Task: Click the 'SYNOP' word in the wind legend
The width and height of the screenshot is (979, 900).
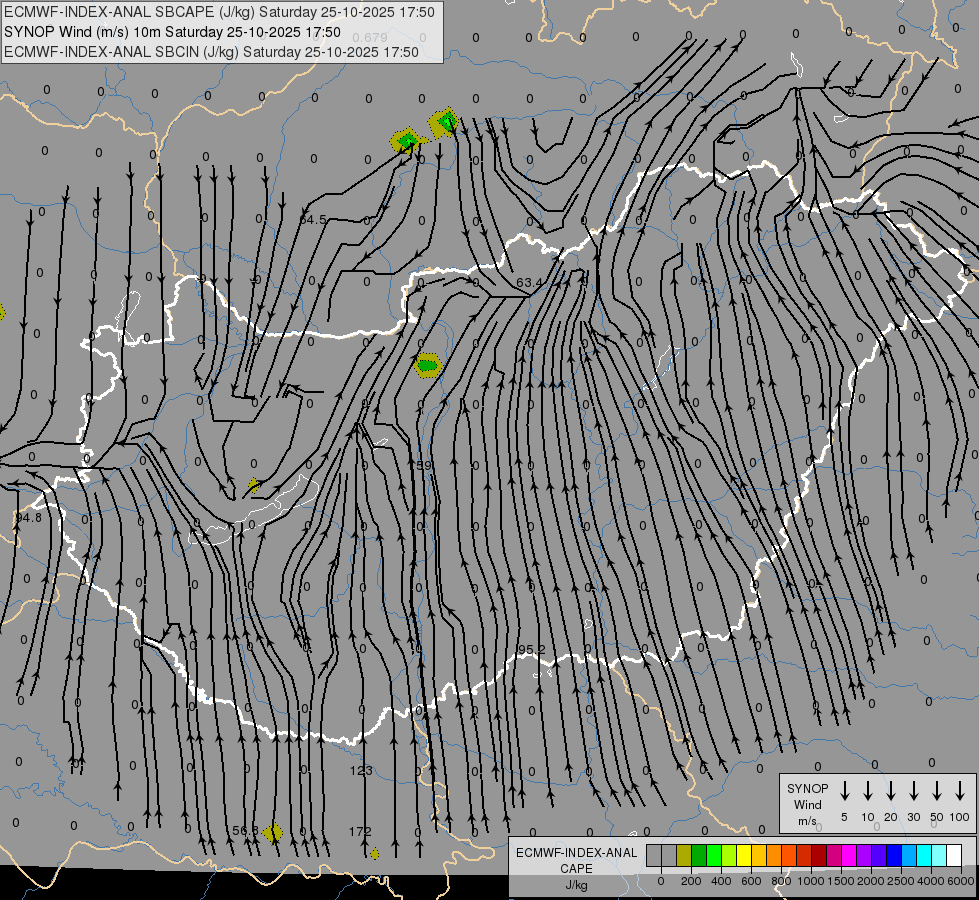Action: 807,788
